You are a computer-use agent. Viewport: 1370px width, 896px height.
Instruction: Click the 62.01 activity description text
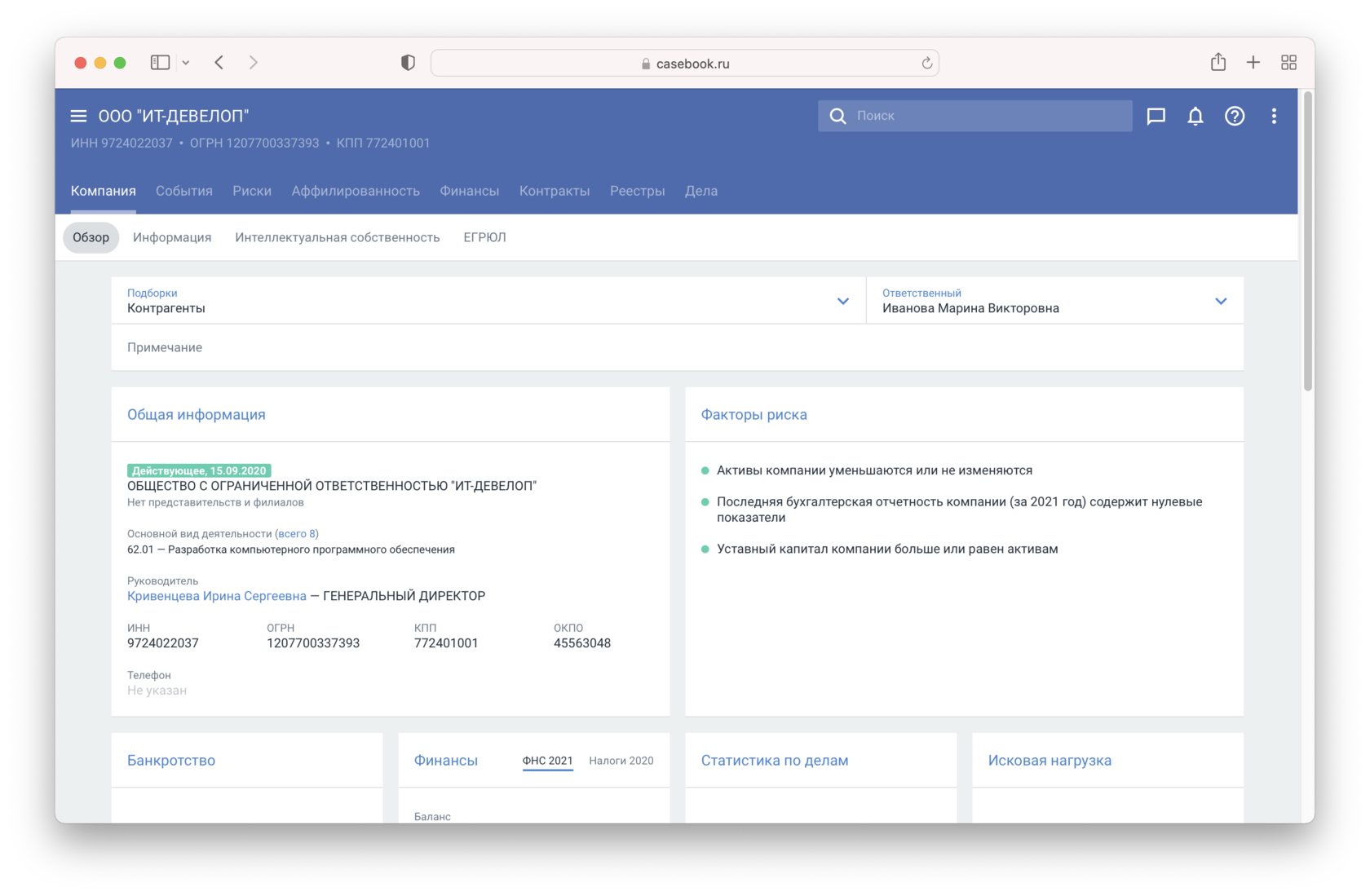coord(291,550)
